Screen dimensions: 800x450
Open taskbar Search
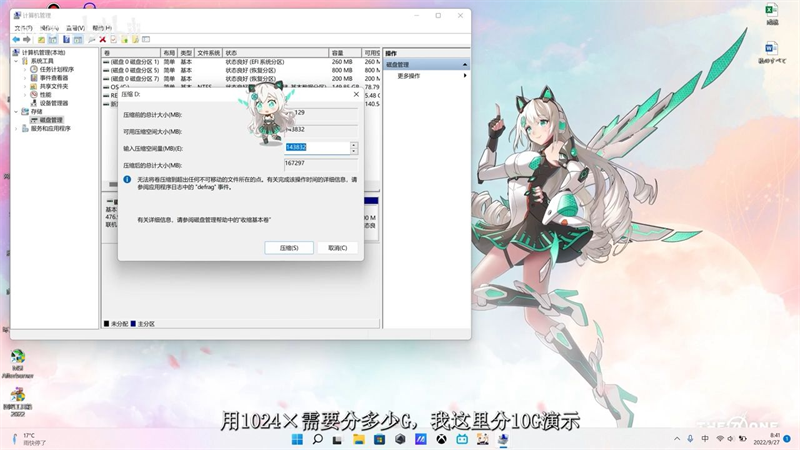317,439
